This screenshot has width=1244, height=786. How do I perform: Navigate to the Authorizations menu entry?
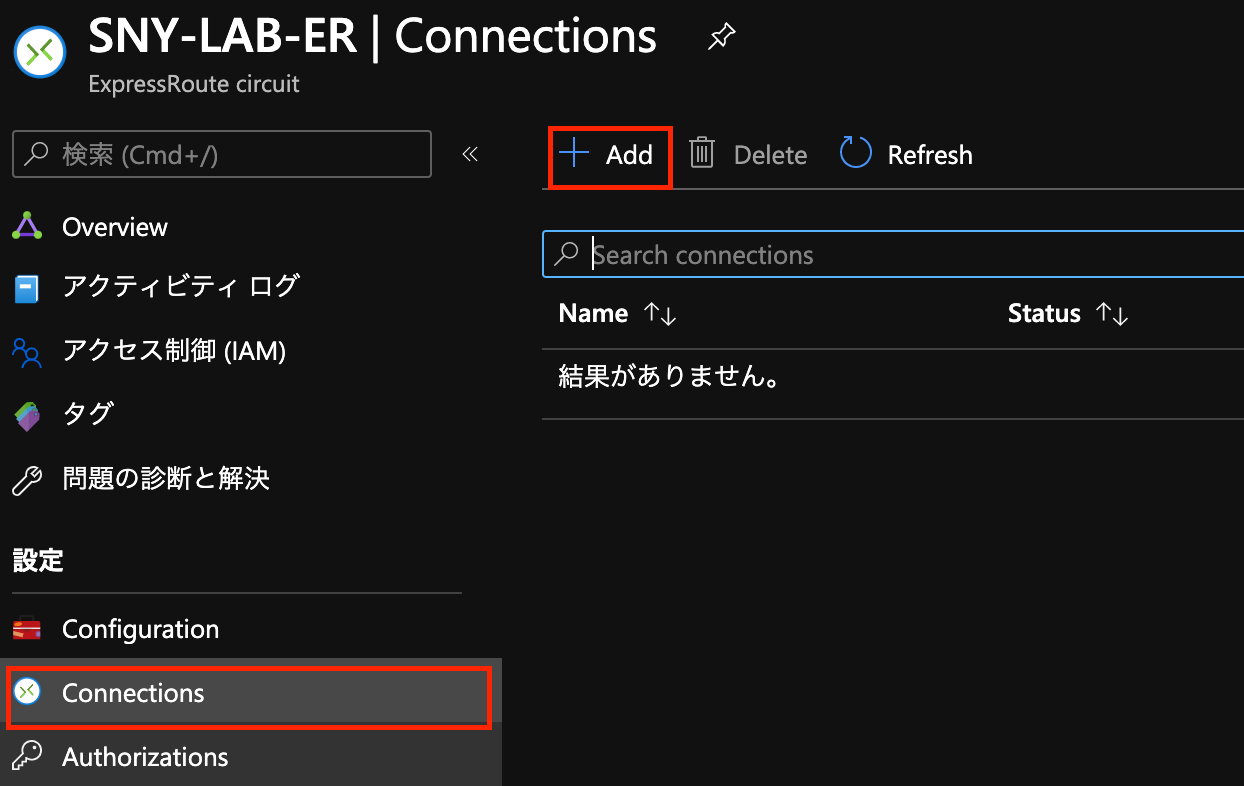(x=144, y=757)
